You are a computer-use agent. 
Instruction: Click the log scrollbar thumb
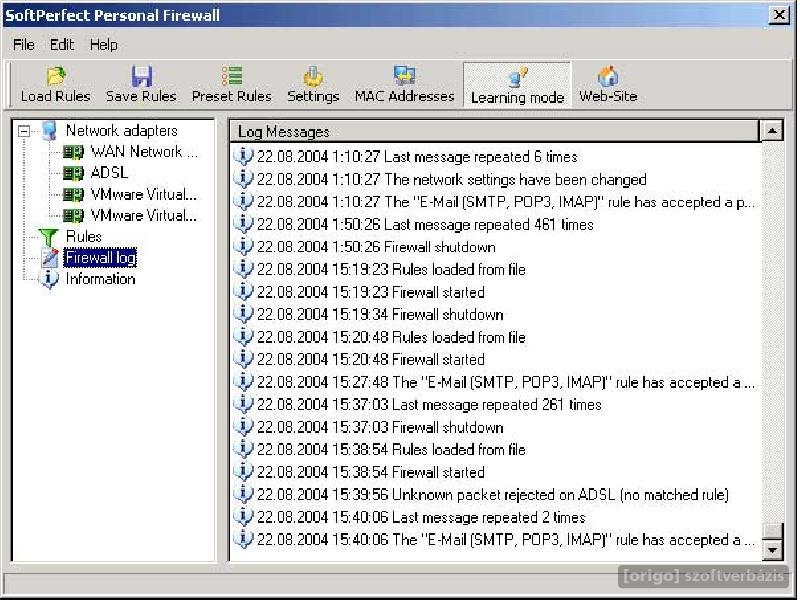click(772, 531)
